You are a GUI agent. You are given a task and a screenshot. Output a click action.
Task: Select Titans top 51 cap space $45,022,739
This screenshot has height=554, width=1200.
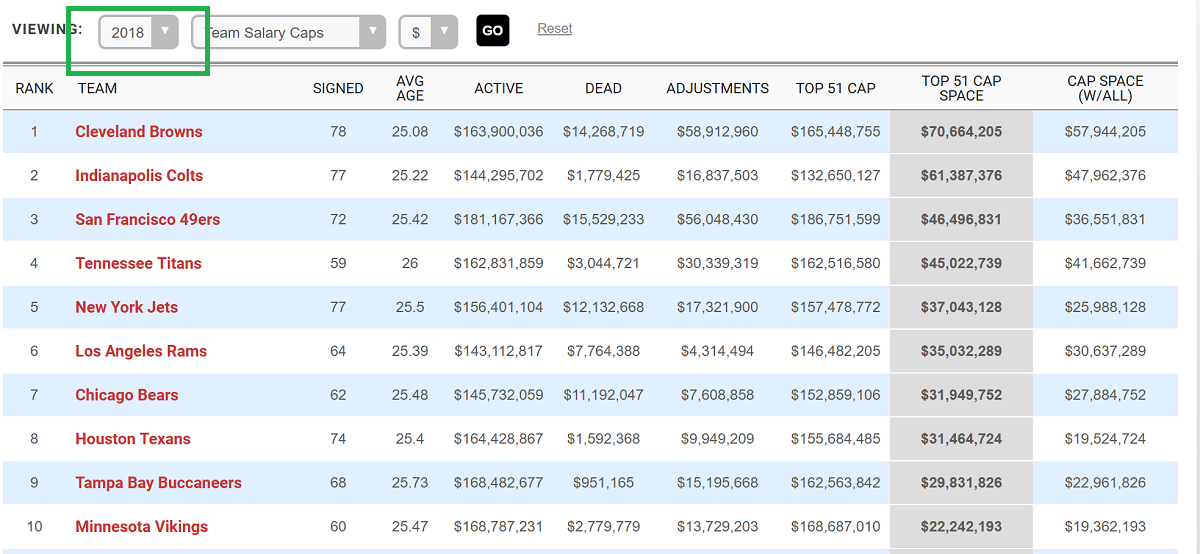(961, 264)
